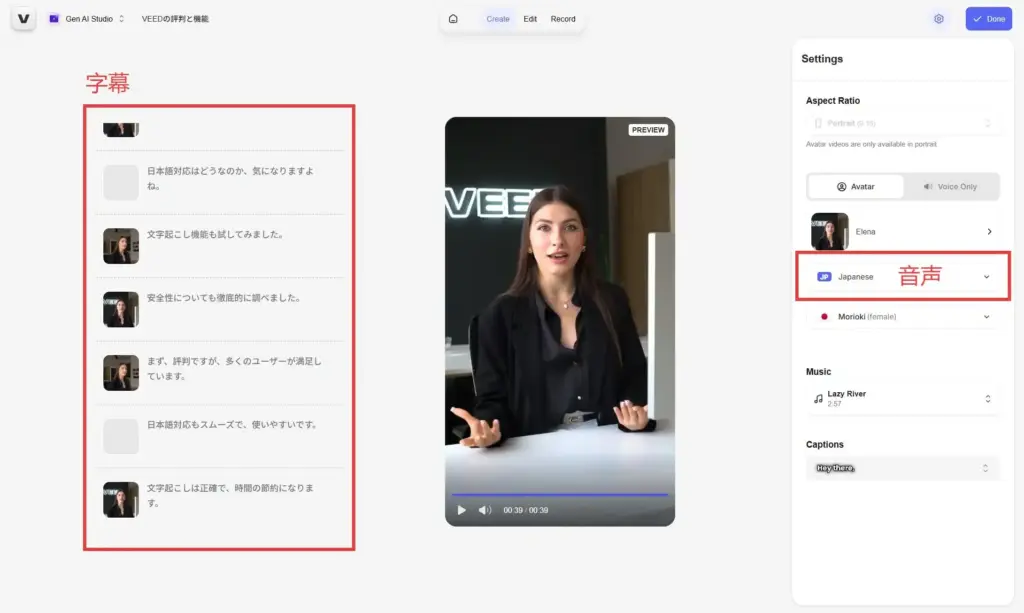Image resolution: width=1024 pixels, height=613 pixels.
Task: Select scene text まず、評判ですが、多くのユーザーが満足しています。
Action: [234, 368]
